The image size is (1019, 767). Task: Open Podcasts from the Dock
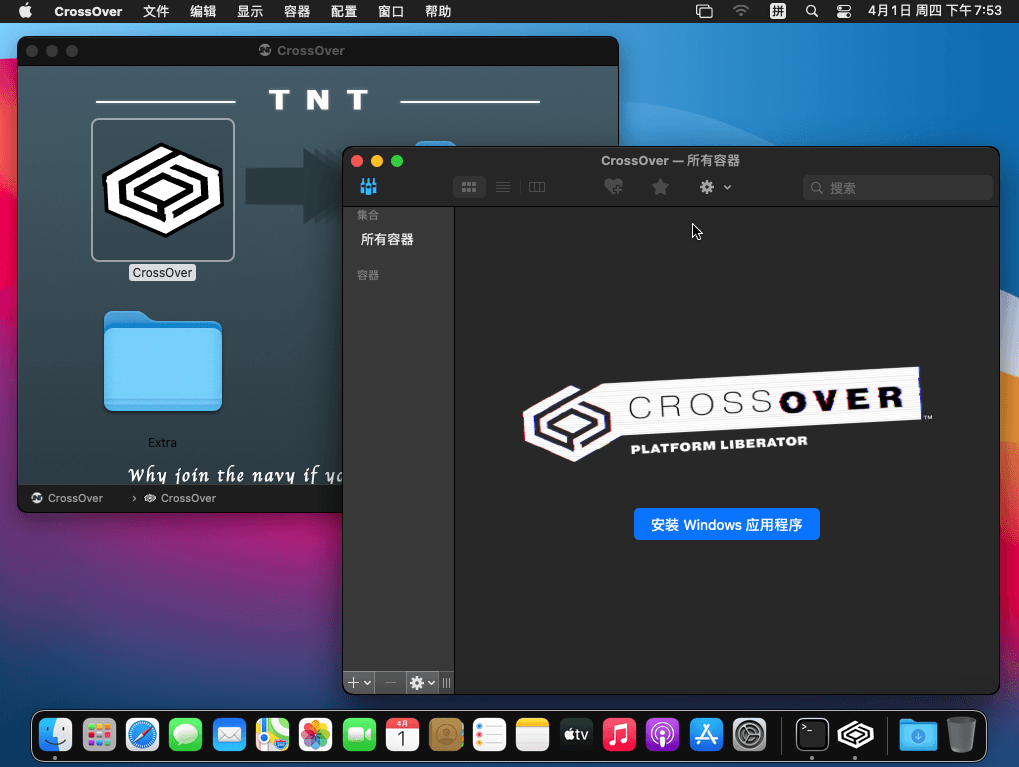pyautogui.click(x=662, y=735)
